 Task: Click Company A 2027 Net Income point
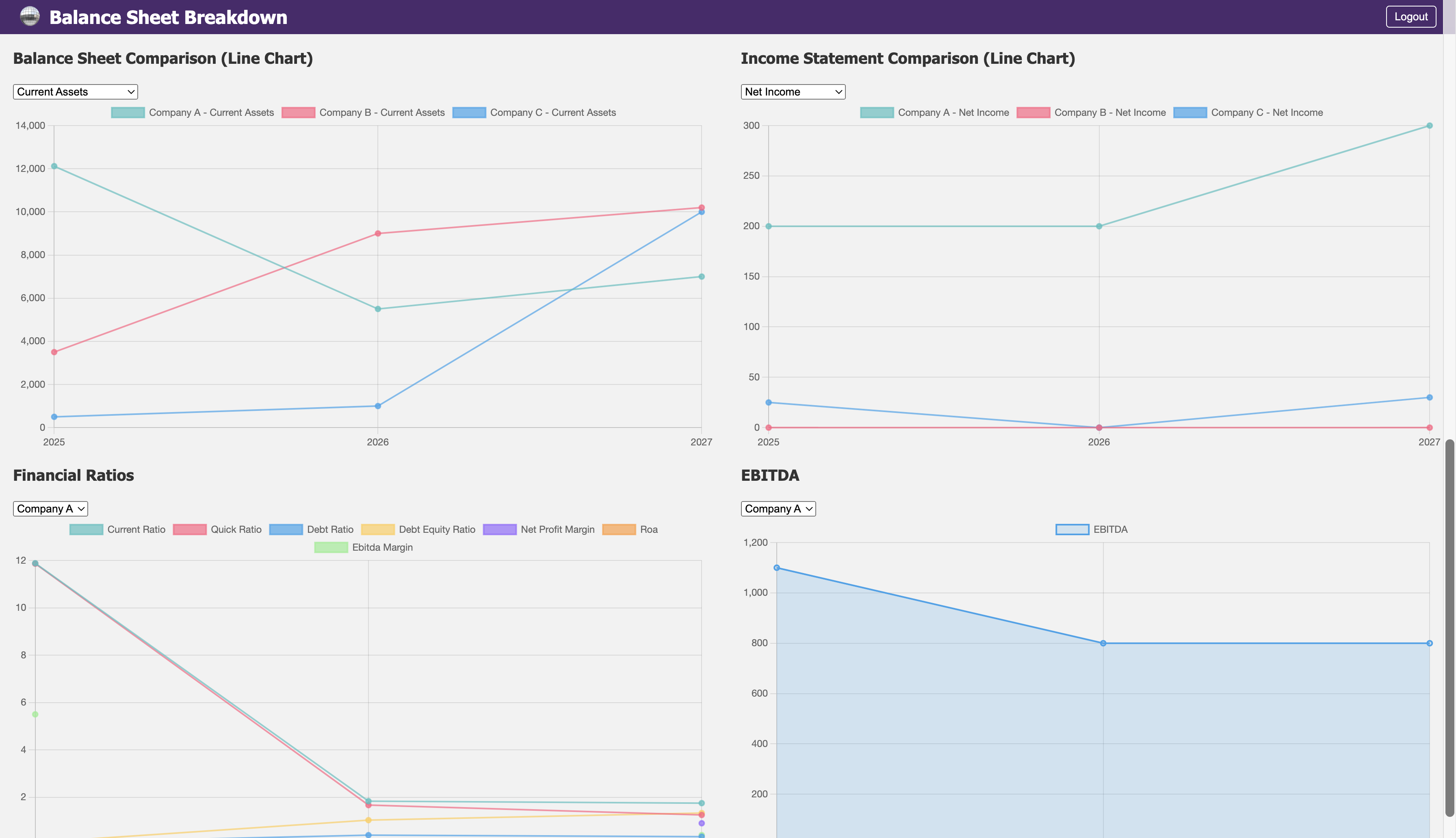click(x=1429, y=126)
